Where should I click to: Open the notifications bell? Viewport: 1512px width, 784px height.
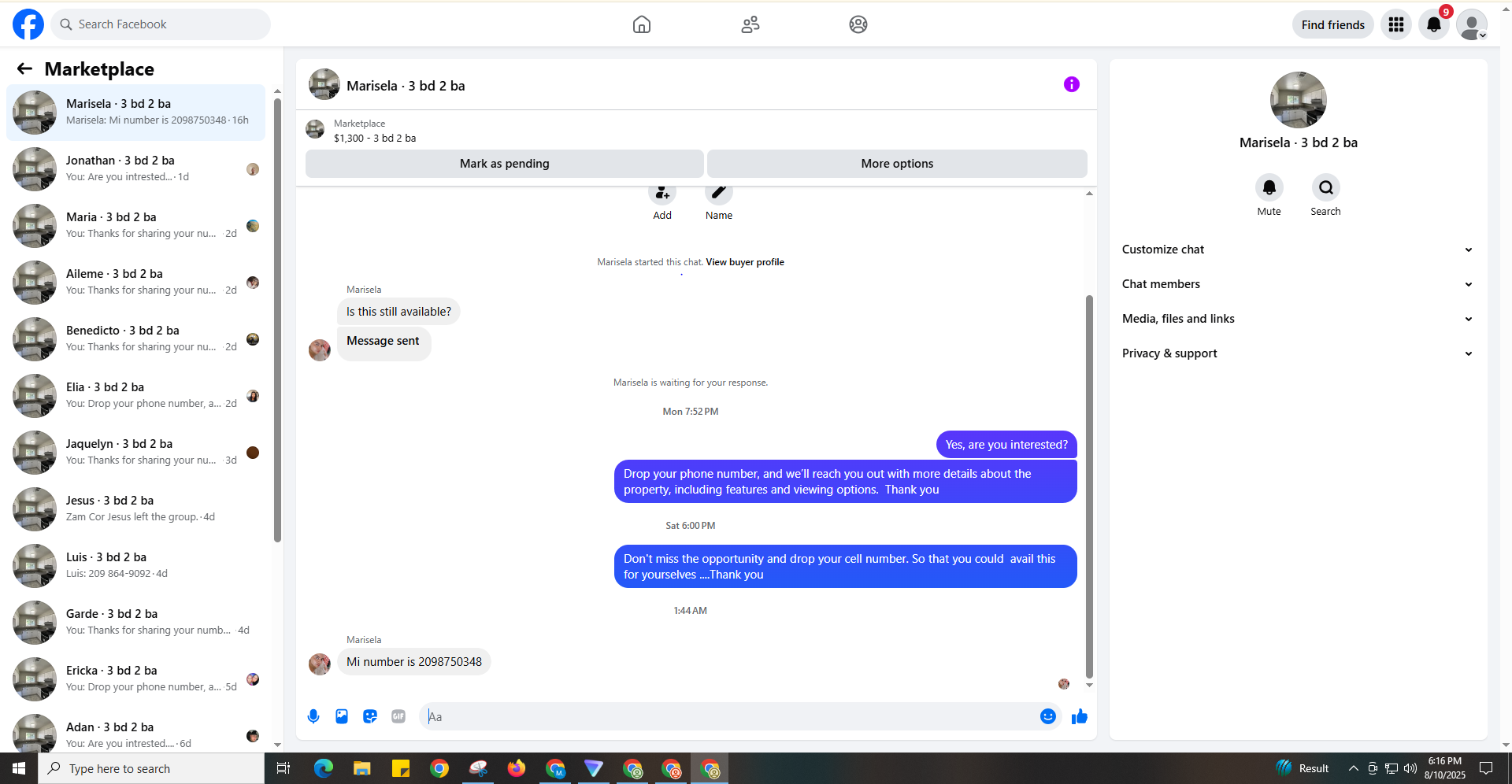point(1434,24)
